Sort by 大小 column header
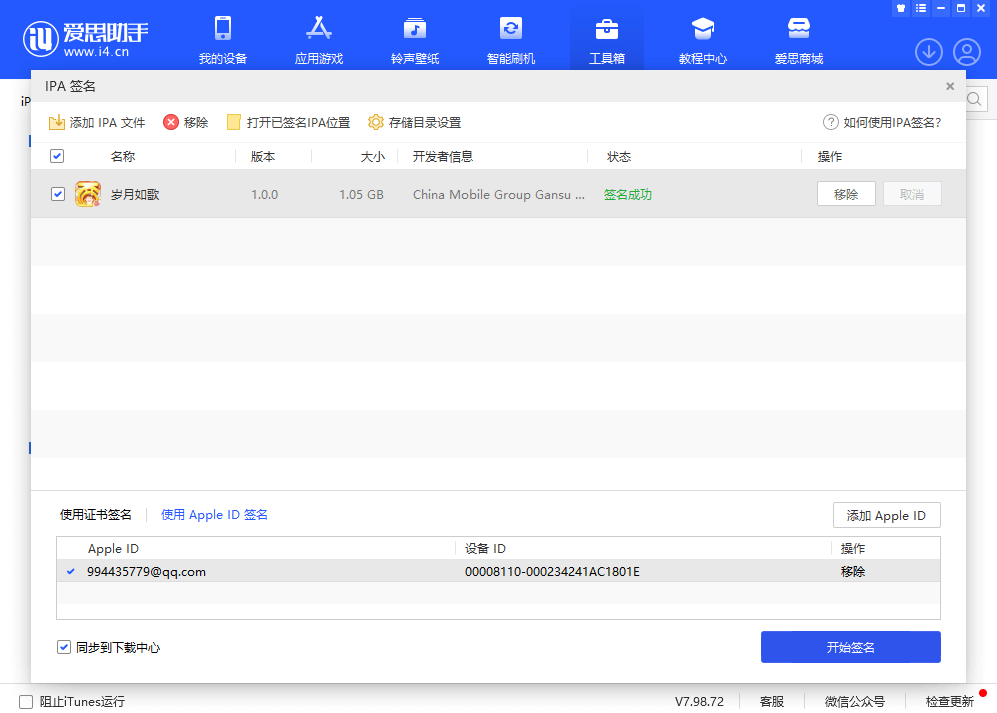Image resolution: width=997 pixels, height=713 pixels. 373,156
